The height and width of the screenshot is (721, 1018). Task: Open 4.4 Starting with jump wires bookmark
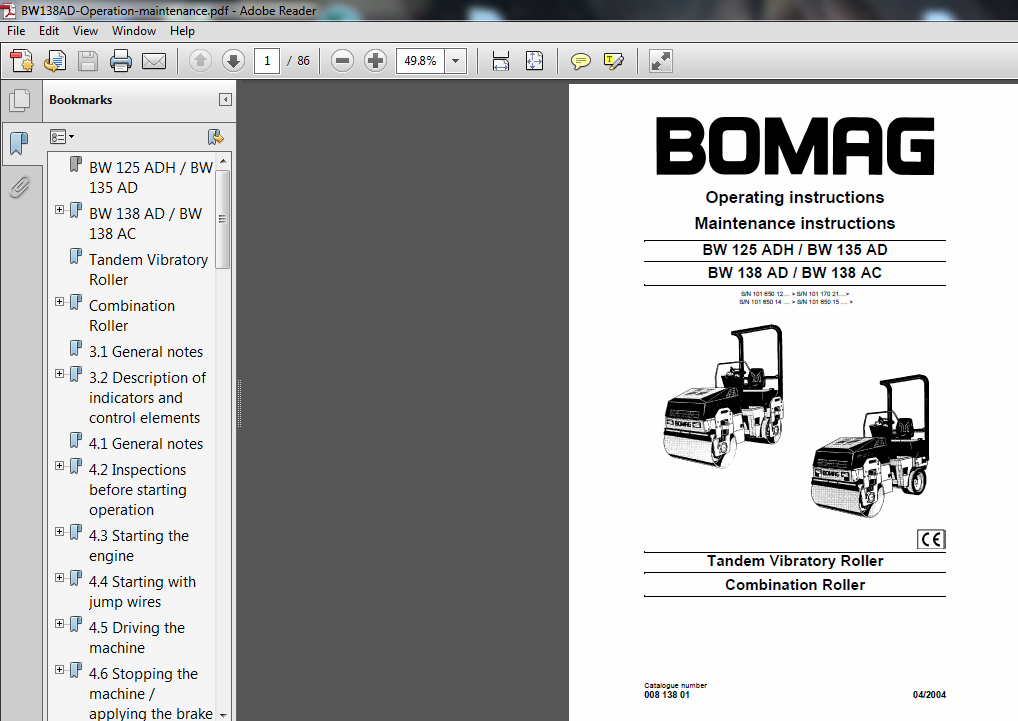tap(142, 592)
